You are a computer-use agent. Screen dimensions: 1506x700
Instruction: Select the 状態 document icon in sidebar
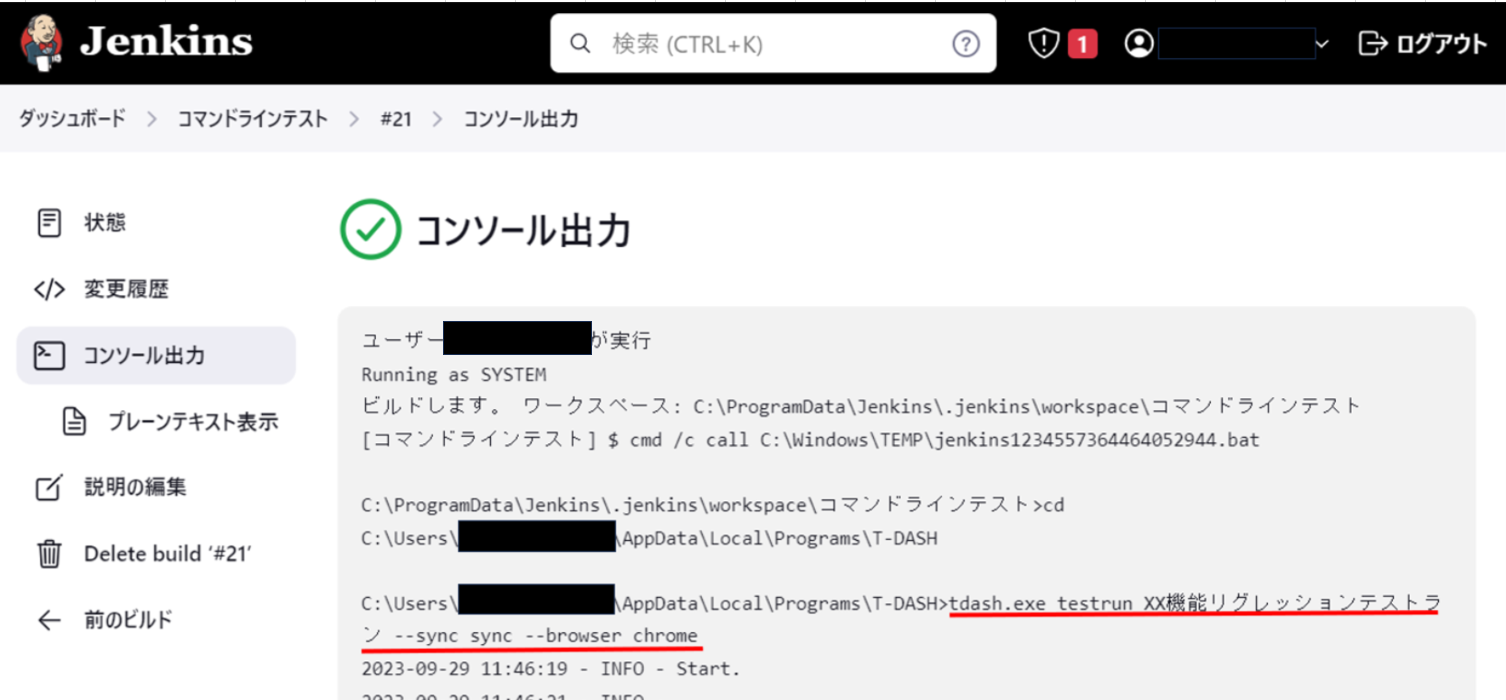click(x=48, y=222)
